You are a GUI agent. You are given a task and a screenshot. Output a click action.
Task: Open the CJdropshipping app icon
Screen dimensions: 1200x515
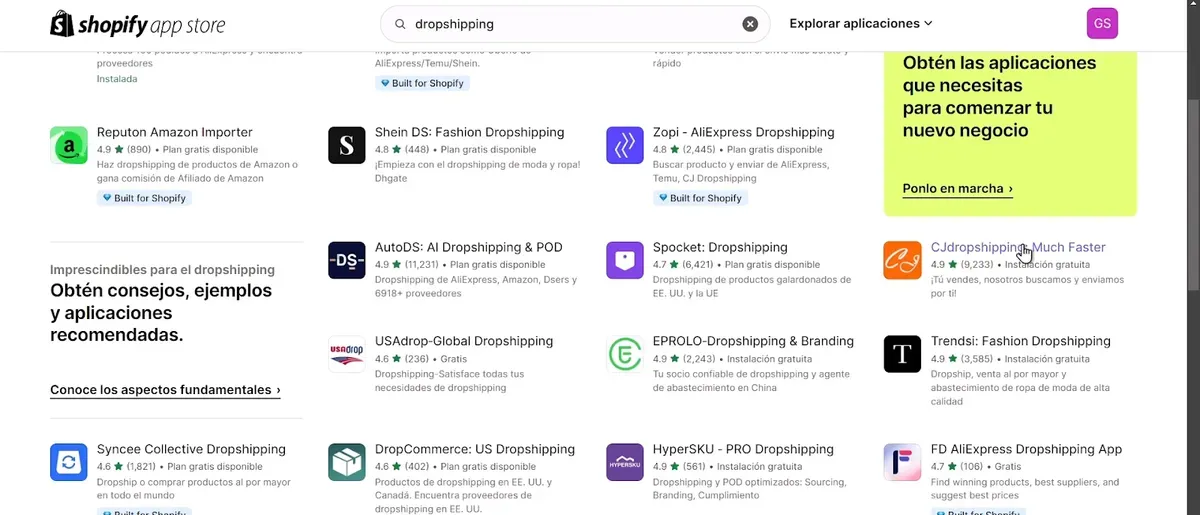tap(903, 260)
